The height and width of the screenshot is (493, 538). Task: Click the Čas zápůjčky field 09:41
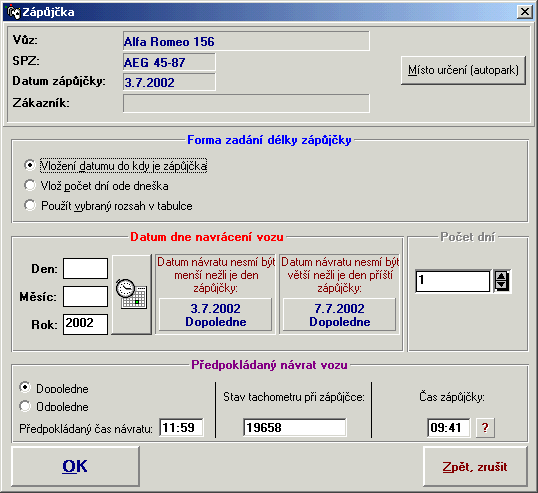click(x=448, y=428)
